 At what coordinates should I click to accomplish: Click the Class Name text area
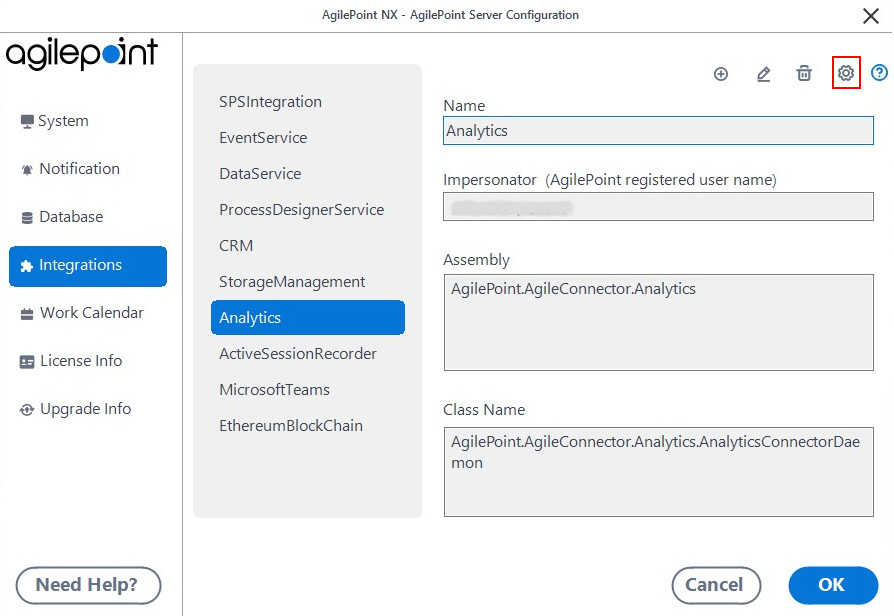[x=659, y=472]
